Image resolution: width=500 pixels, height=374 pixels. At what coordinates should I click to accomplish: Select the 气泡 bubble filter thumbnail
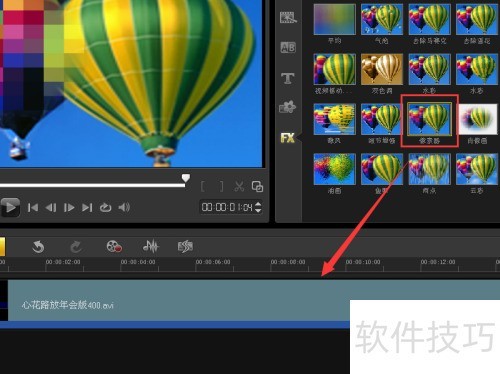[x=382, y=19]
